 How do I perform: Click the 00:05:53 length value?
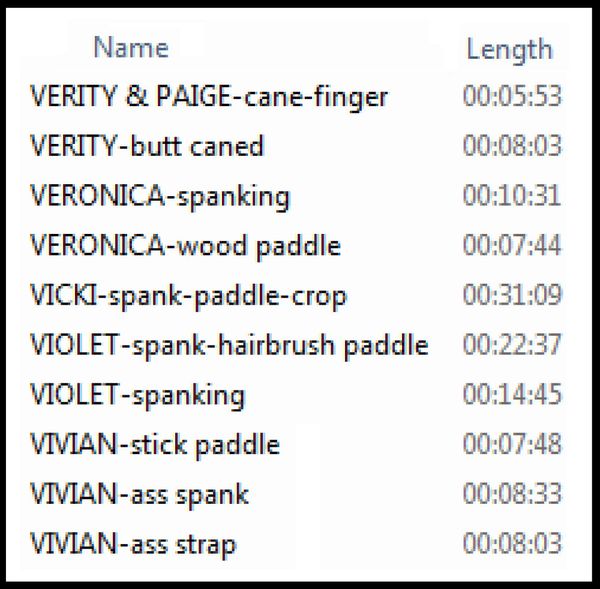tap(512, 96)
